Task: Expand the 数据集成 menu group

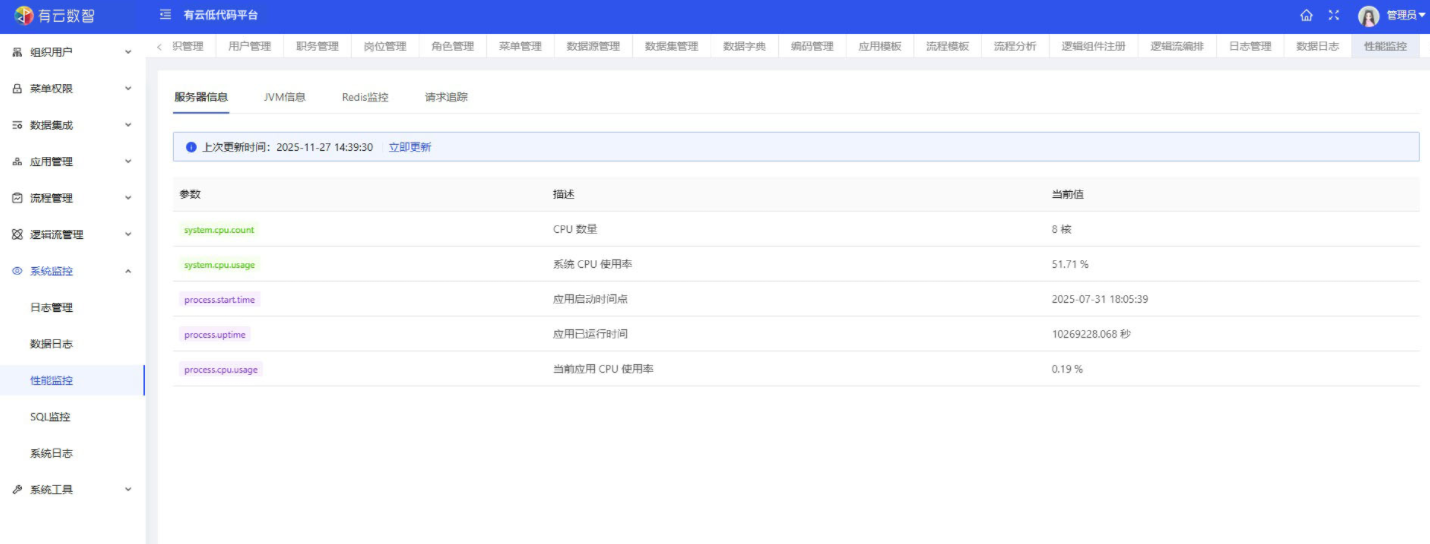Action: point(72,125)
